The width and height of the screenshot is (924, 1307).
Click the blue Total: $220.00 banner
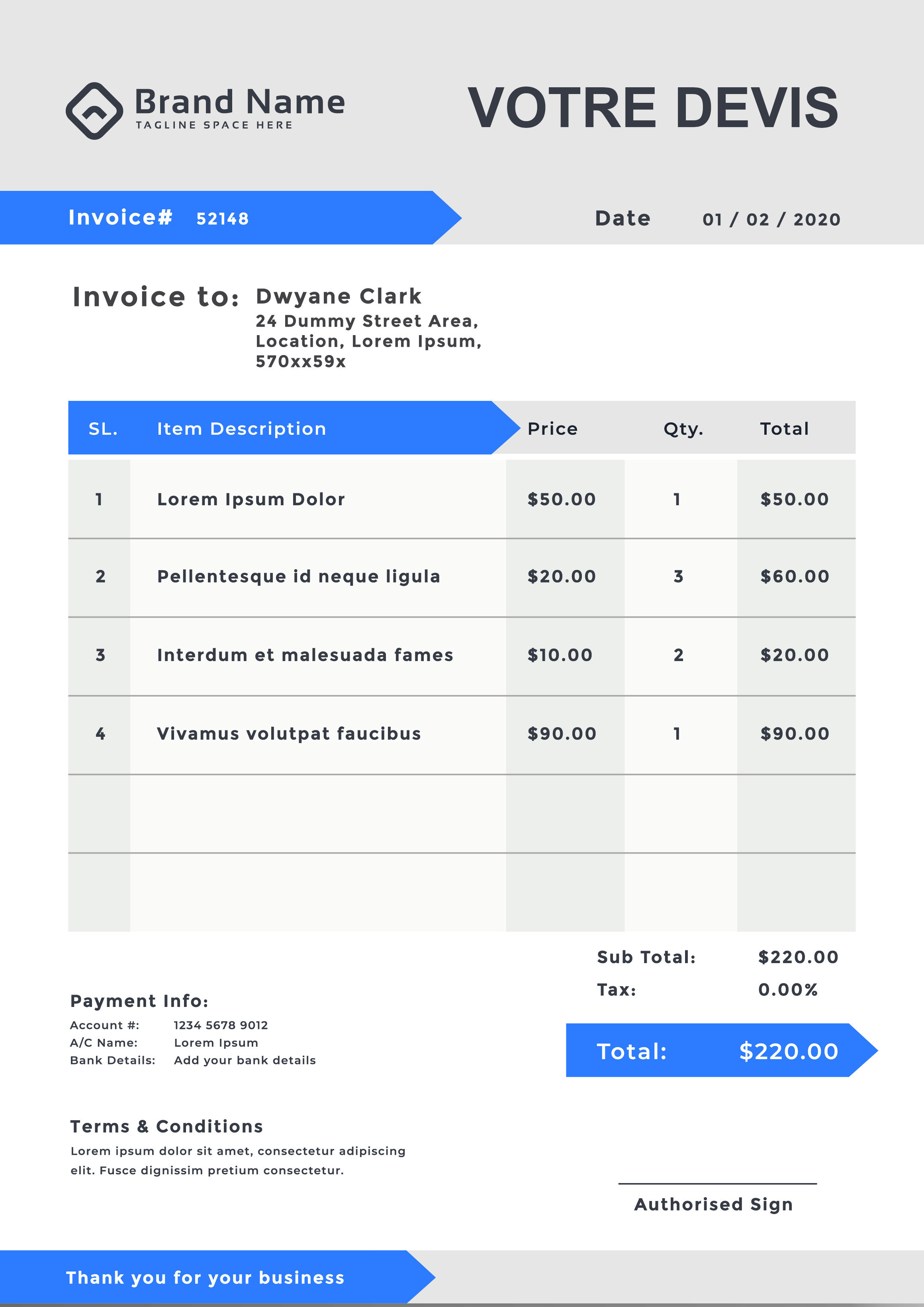(x=721, y=1051)
